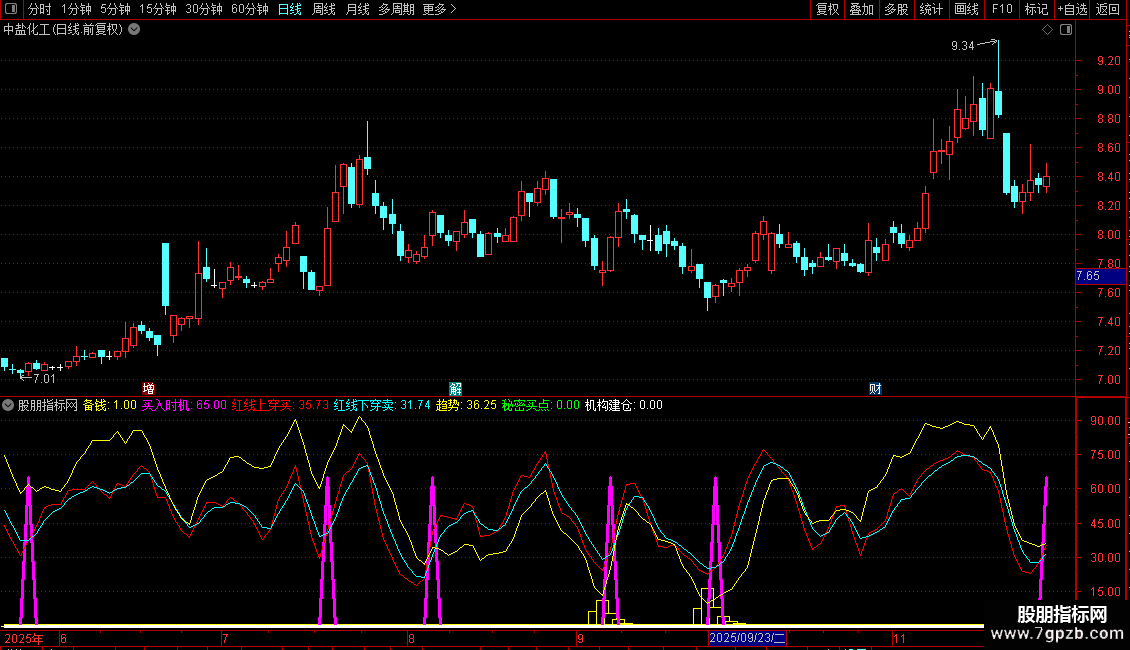Toggle 叠加 overlay comparison
This screenshot has width=1130, height=650.
(861, 10)
